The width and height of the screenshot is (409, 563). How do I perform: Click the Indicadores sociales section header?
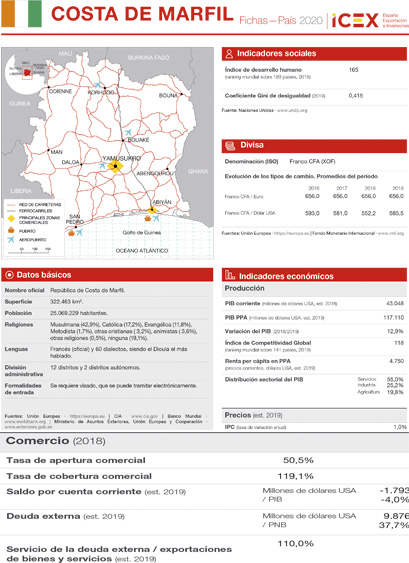click(314, 54)
